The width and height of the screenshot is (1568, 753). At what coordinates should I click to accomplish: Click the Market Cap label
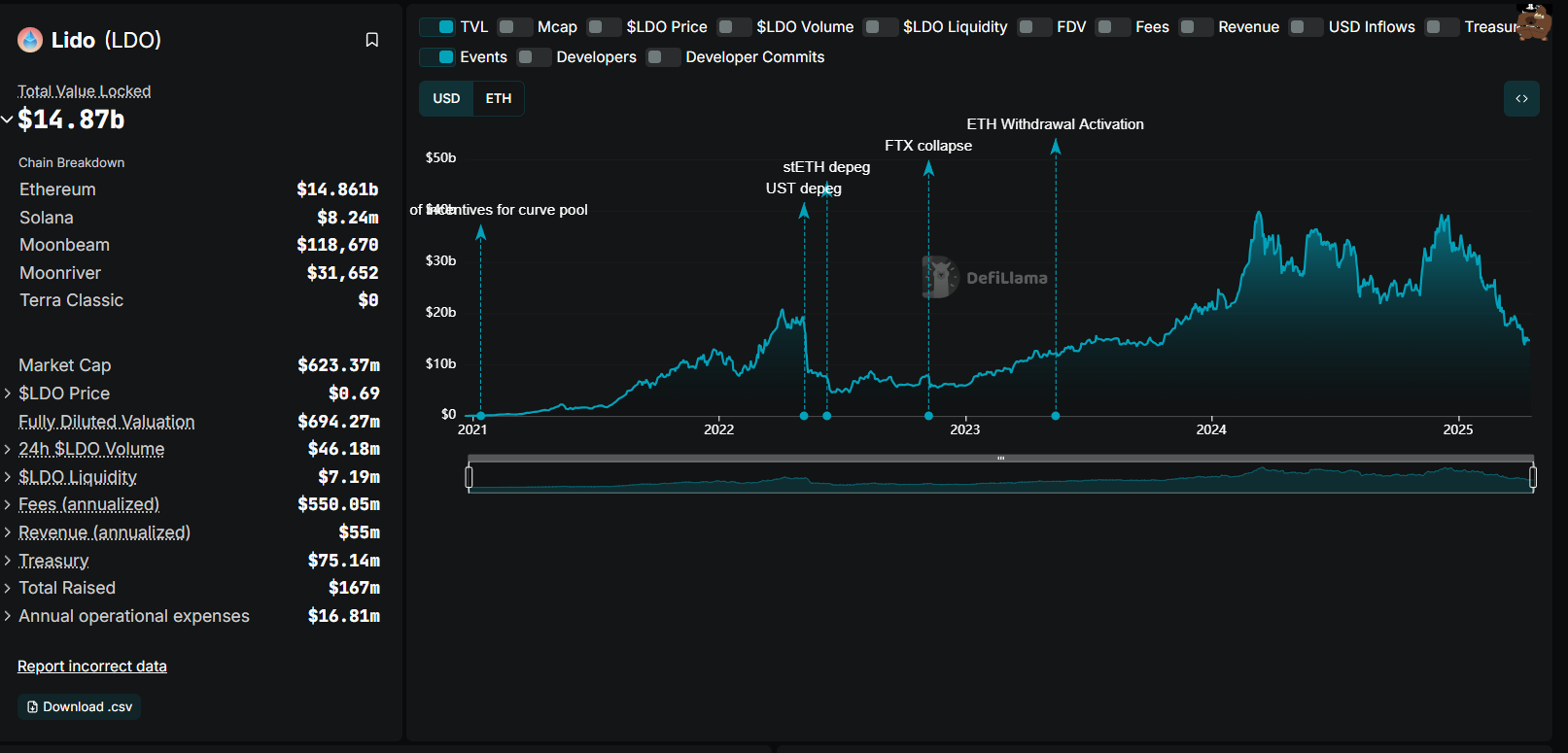(65, 365)
